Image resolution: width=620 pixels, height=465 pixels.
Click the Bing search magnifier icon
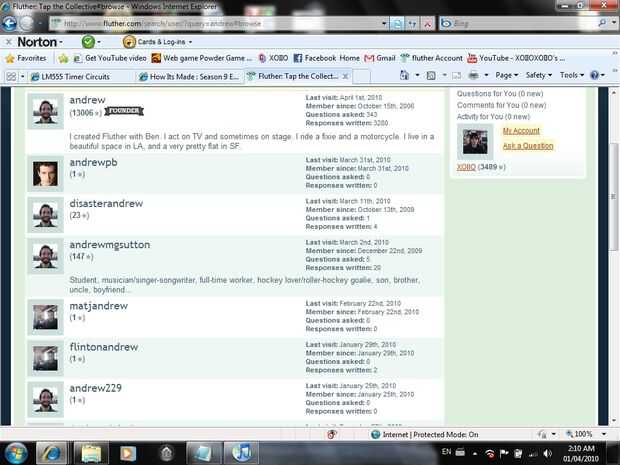[x=602, y=23]
